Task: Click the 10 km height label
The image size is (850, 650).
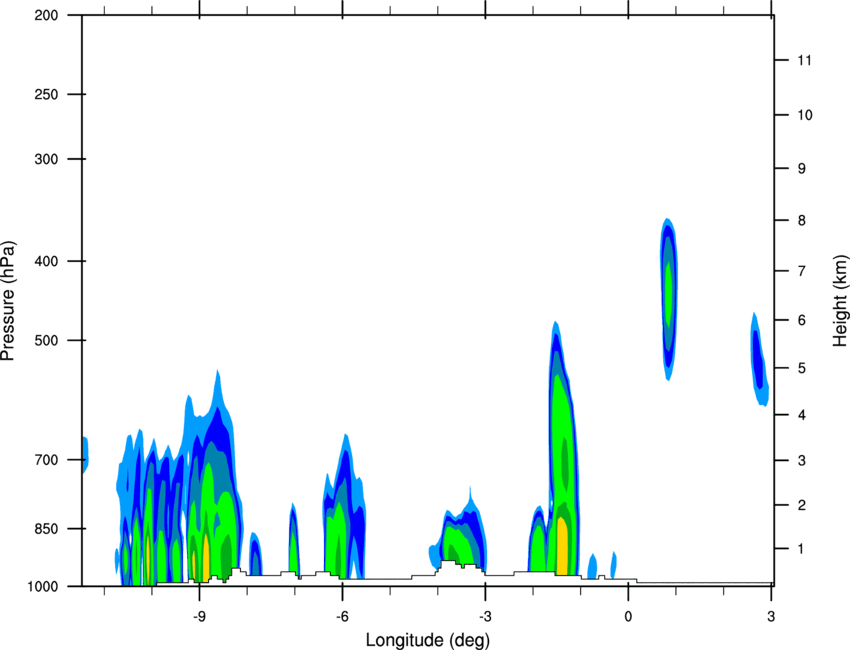Action: pos(805,115)
